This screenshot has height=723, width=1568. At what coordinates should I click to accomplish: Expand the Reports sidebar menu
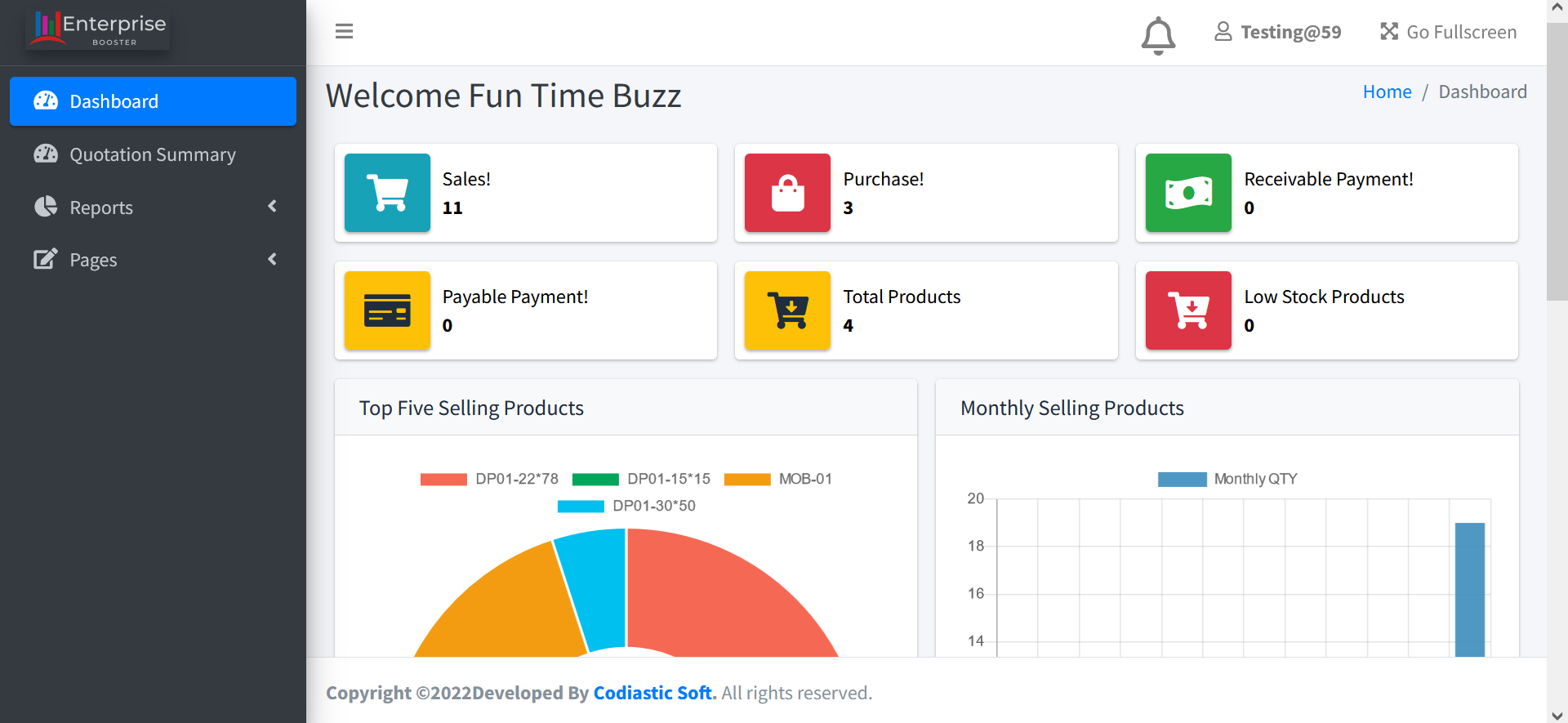point(153,208)
